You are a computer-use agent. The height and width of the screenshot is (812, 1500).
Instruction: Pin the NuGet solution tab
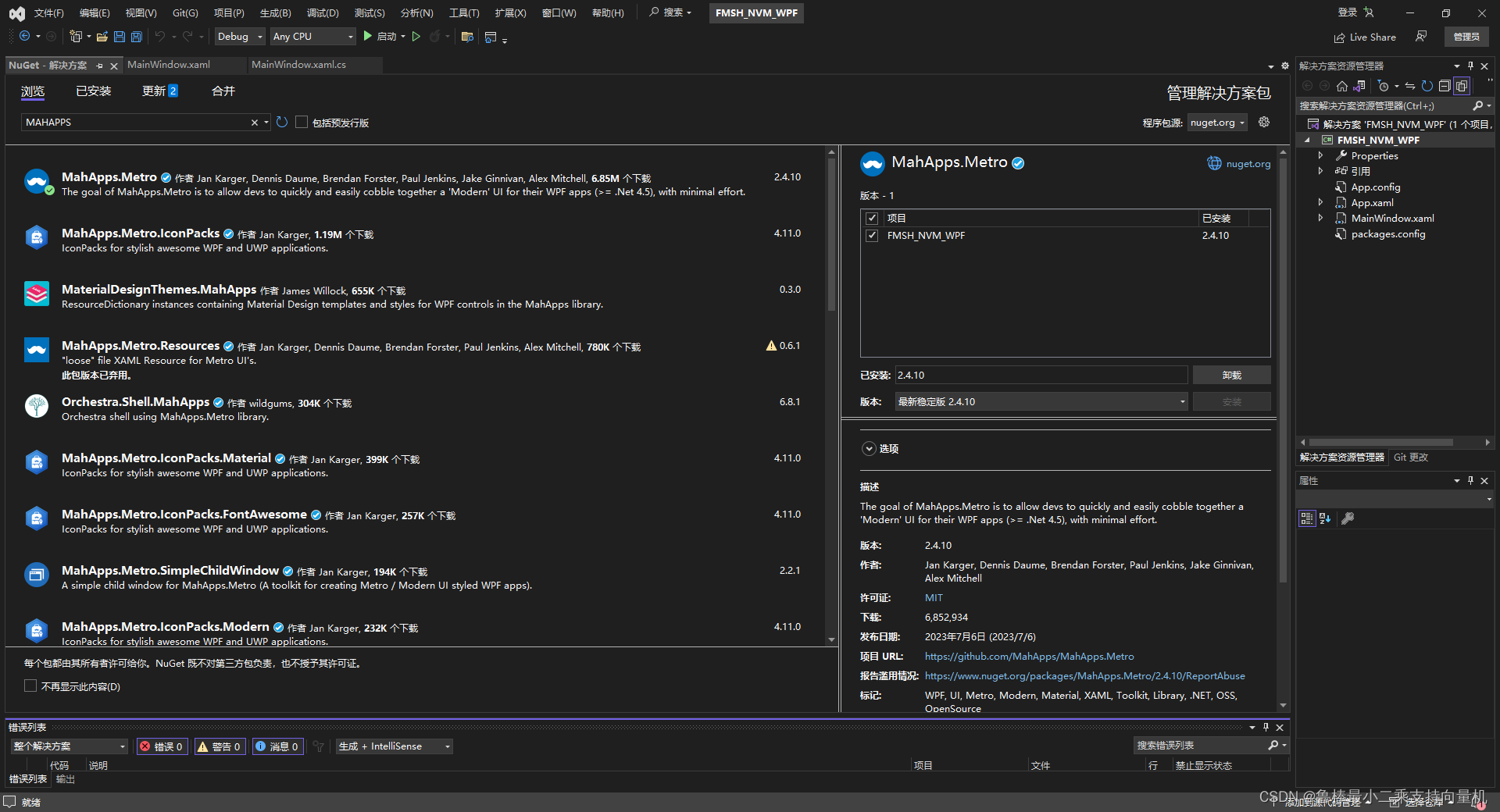click(x=99, y=66)
